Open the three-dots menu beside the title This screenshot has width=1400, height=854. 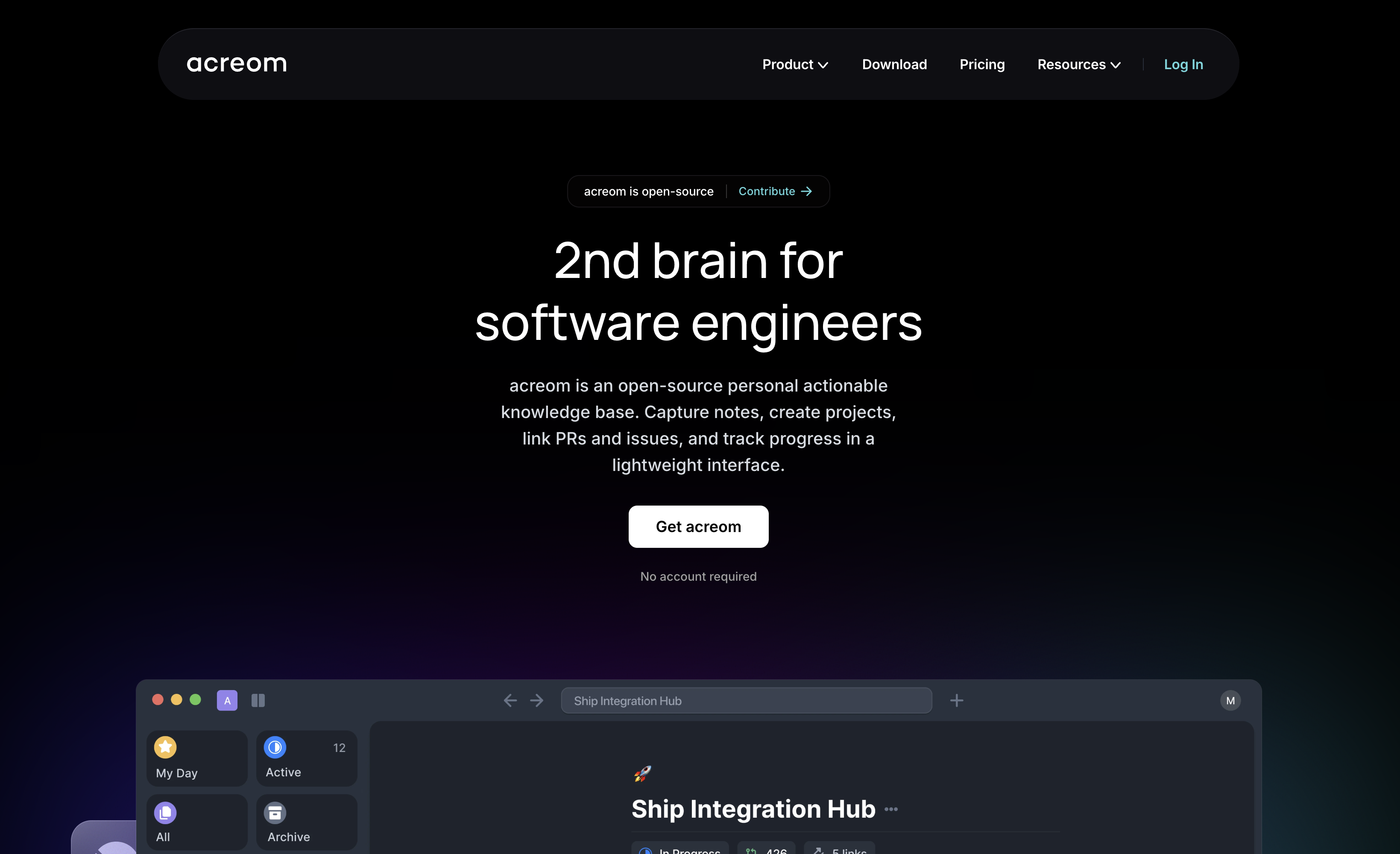click(x=891, y=809)
